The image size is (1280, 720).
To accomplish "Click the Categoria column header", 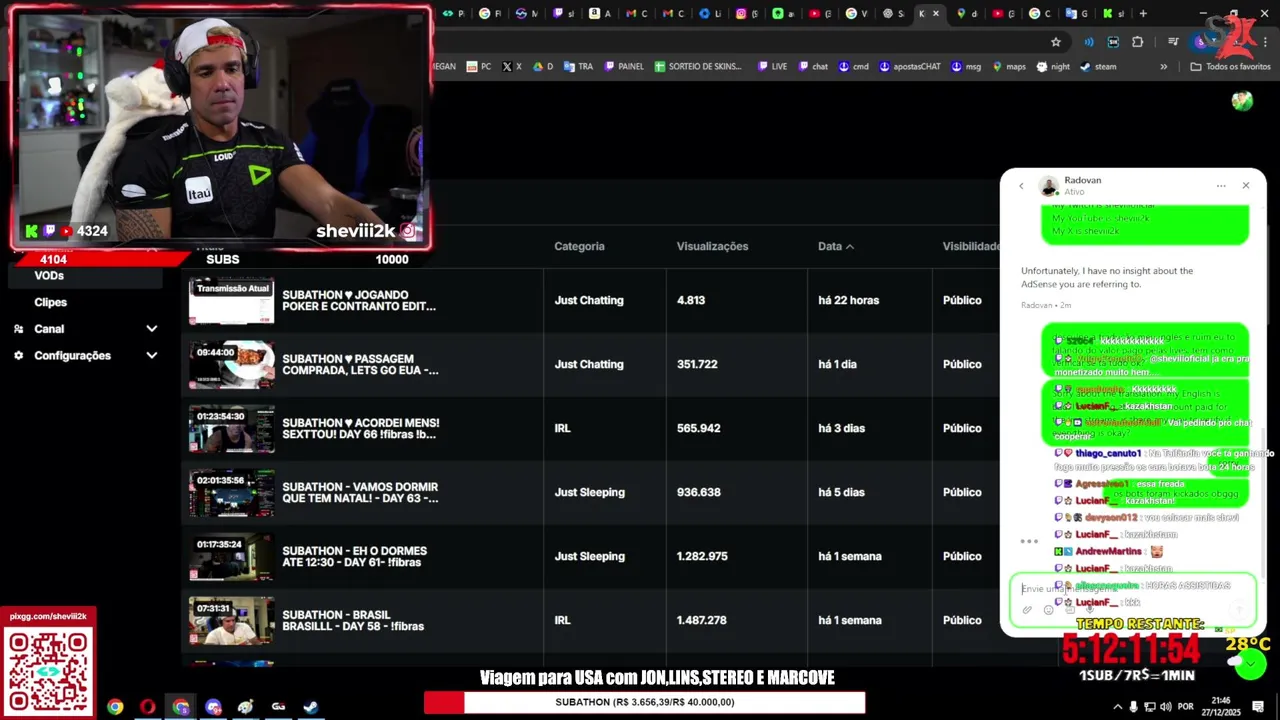I will pos(579,246).
